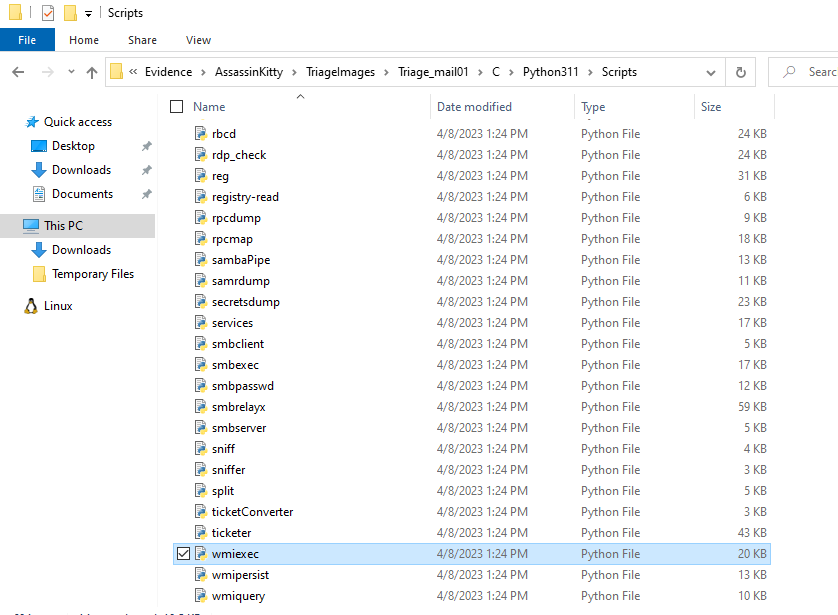Click the smbrelayx file icon
Screen dimensions: 838x615
(201, 407)
